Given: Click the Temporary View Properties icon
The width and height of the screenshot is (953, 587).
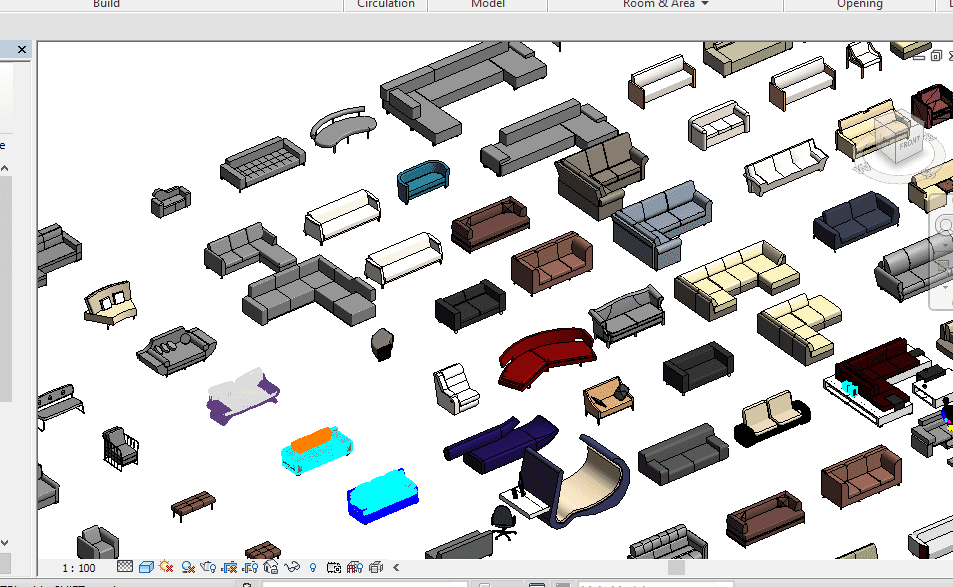Looking at the screenshot, I should pyautogui.click(x=334, y=568).
